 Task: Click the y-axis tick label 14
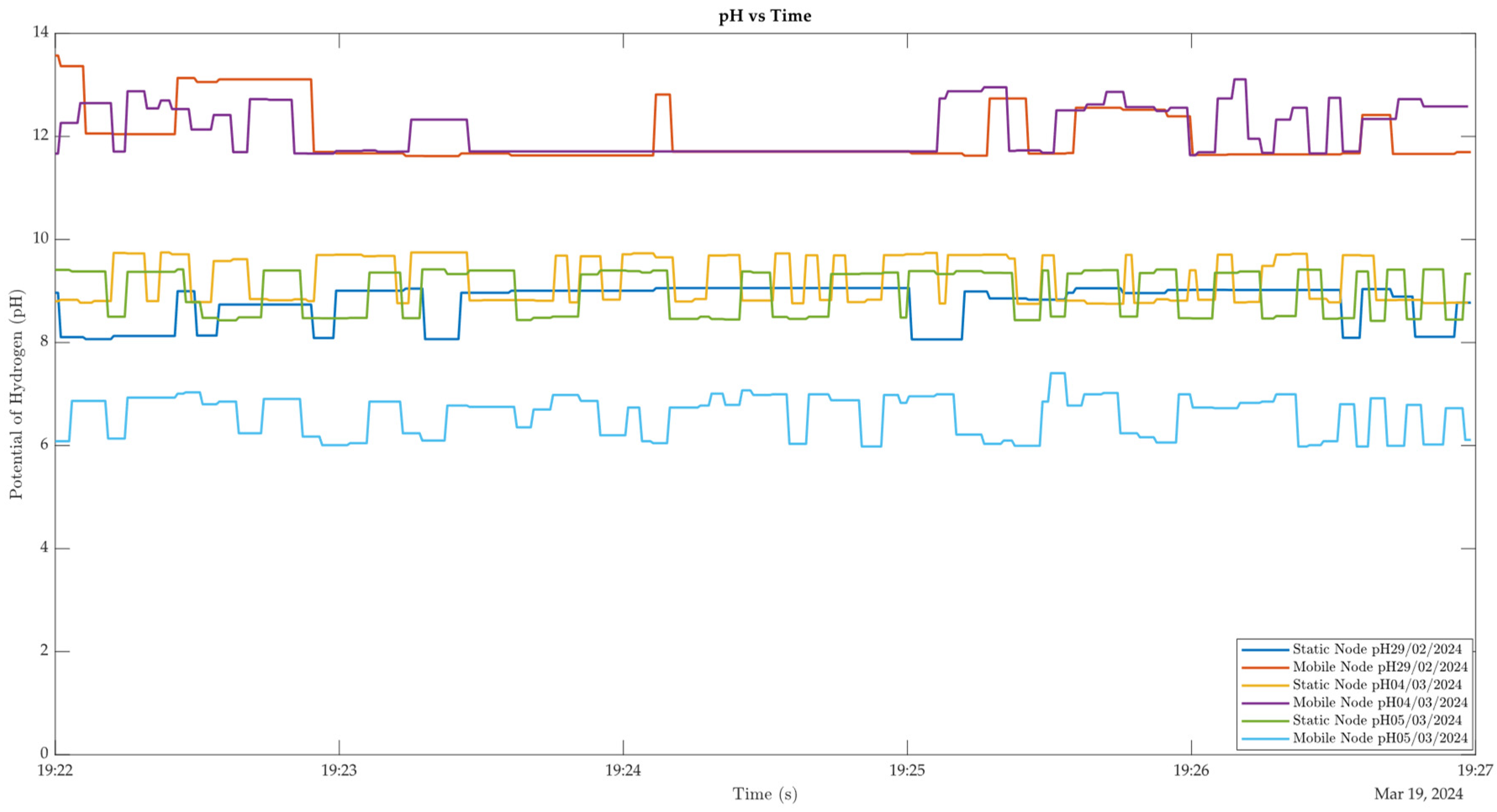click(x=41, y=32)
